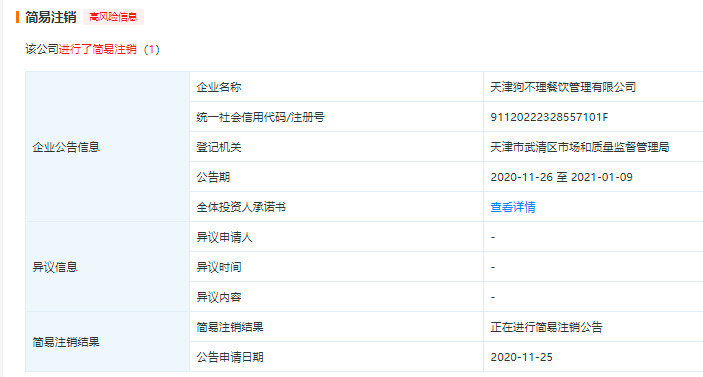This screenshot has height=377, width=703.
Task: Select 天津市武清区市场和质量监督管理局 cell
Action: [x=580, y=147]
